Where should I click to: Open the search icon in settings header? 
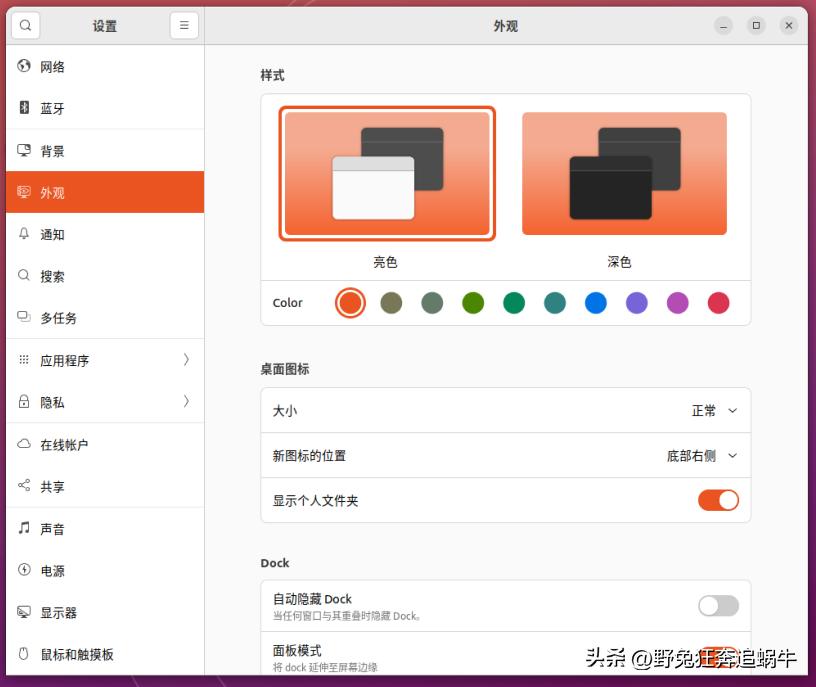[24, 25]
